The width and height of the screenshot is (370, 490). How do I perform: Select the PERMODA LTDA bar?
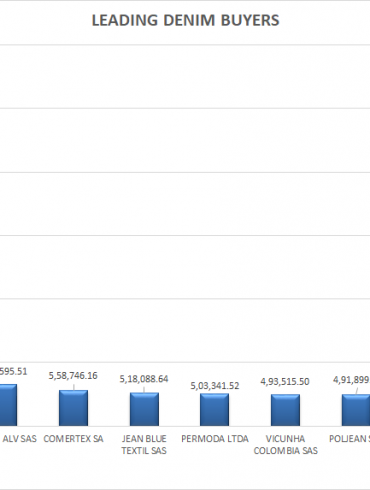pyautogui.click(x=214, y=410)
